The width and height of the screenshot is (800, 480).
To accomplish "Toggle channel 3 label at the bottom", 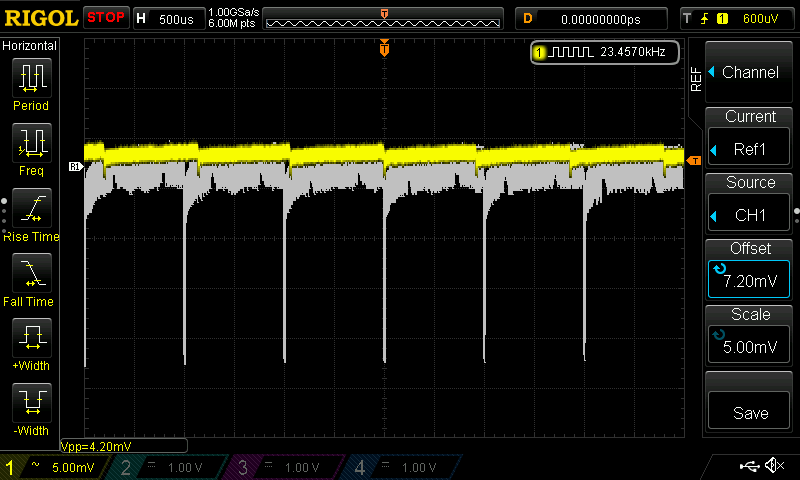I will point(243,467).
